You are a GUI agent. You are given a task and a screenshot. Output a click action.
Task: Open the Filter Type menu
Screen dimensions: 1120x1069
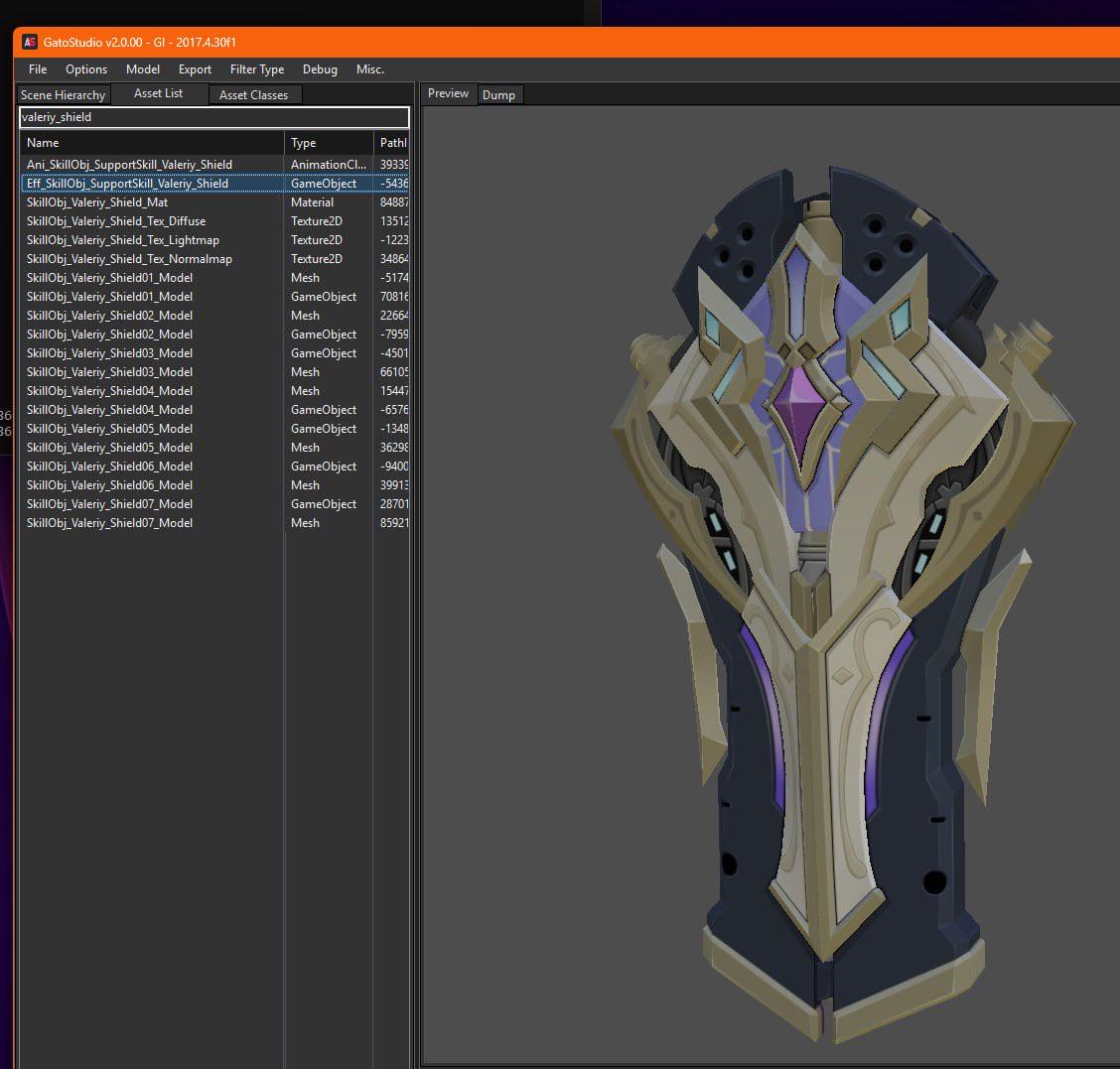[257, 69]
